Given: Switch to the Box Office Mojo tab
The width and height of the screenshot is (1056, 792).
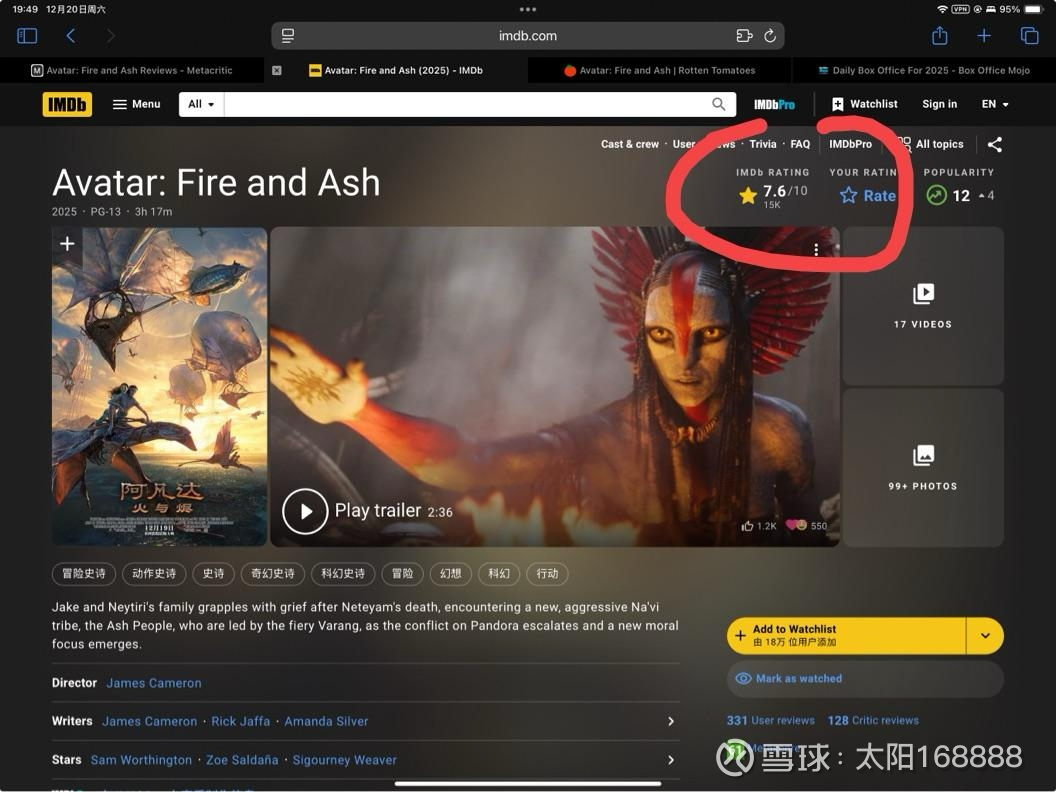Looking at the screenshot, I should (x=924, y=70).
